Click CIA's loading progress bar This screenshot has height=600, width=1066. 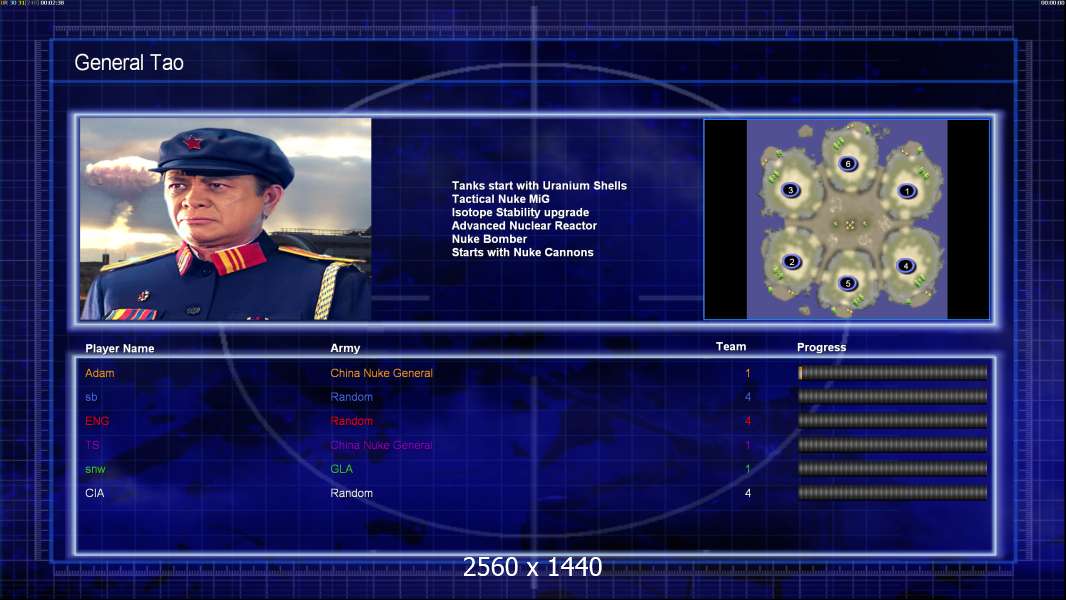coord(893,493)
